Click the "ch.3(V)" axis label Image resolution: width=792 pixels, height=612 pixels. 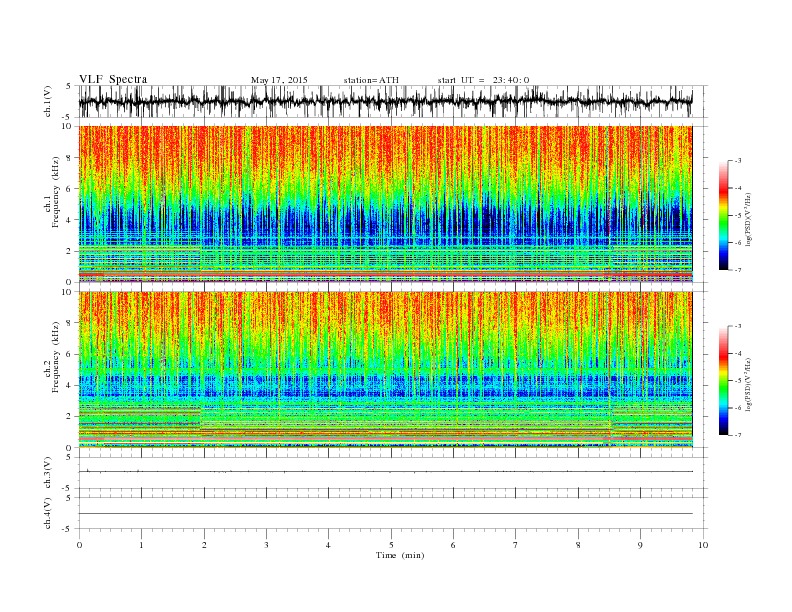(48, 473)
